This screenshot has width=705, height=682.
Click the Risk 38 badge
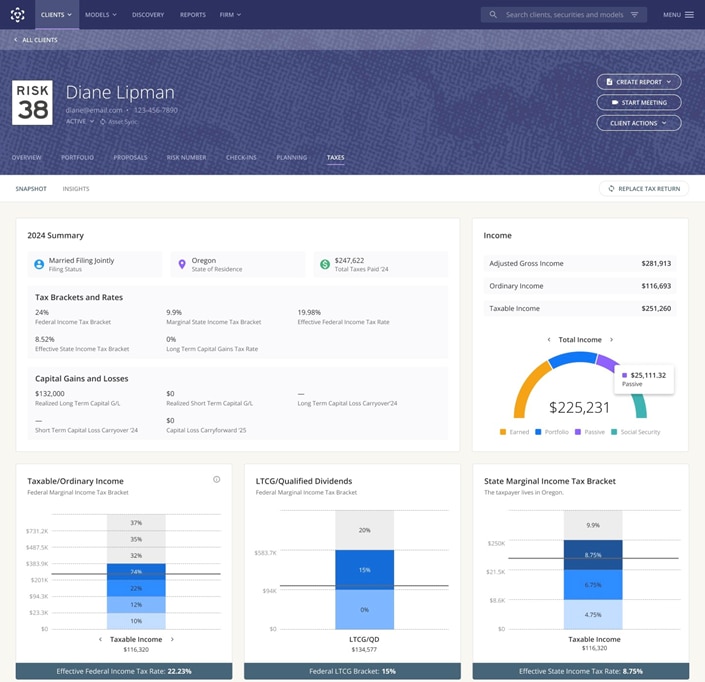point(32,103)
